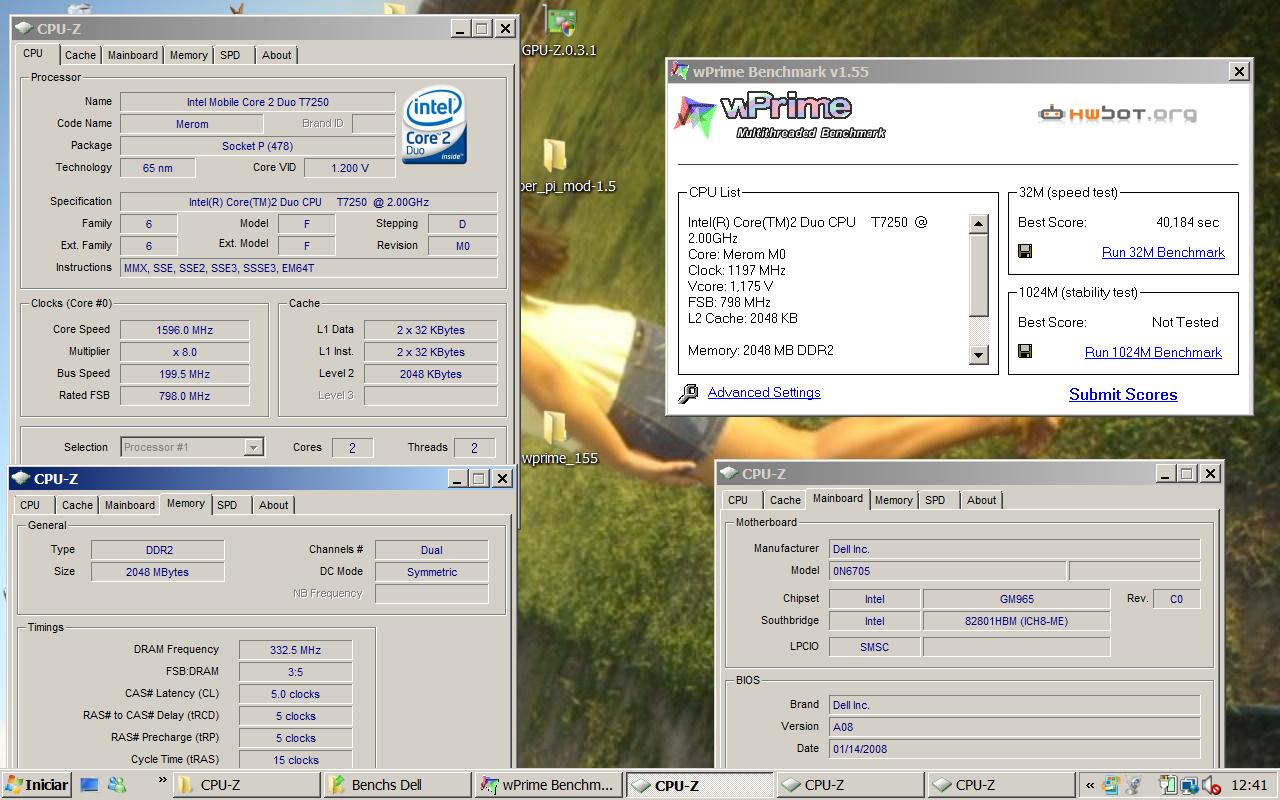Click the Core Speed value 1596.0 MHz
This screenshot has height=800, width=1280.
[x=184, y=330]
